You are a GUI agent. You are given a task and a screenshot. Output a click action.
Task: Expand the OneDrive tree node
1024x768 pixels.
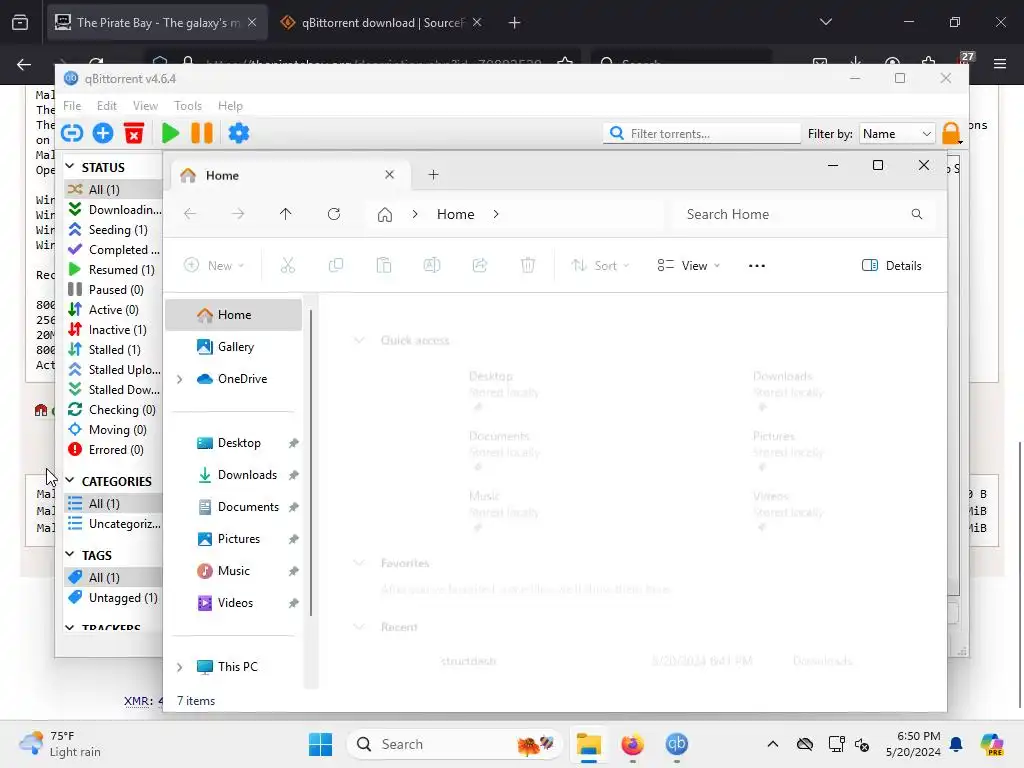click(x=180, y=379)
